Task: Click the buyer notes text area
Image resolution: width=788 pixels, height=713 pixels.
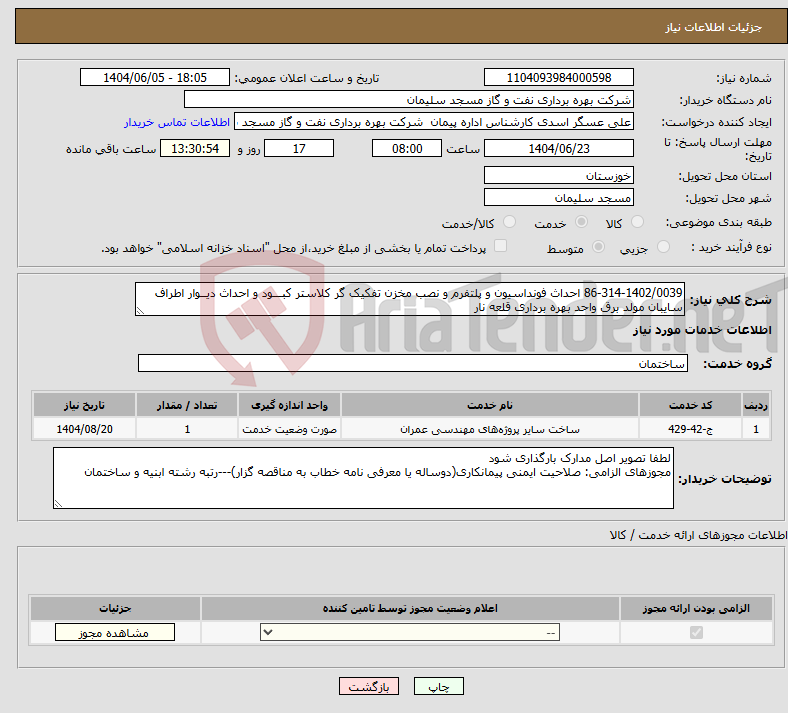Action: coord(363,478)
